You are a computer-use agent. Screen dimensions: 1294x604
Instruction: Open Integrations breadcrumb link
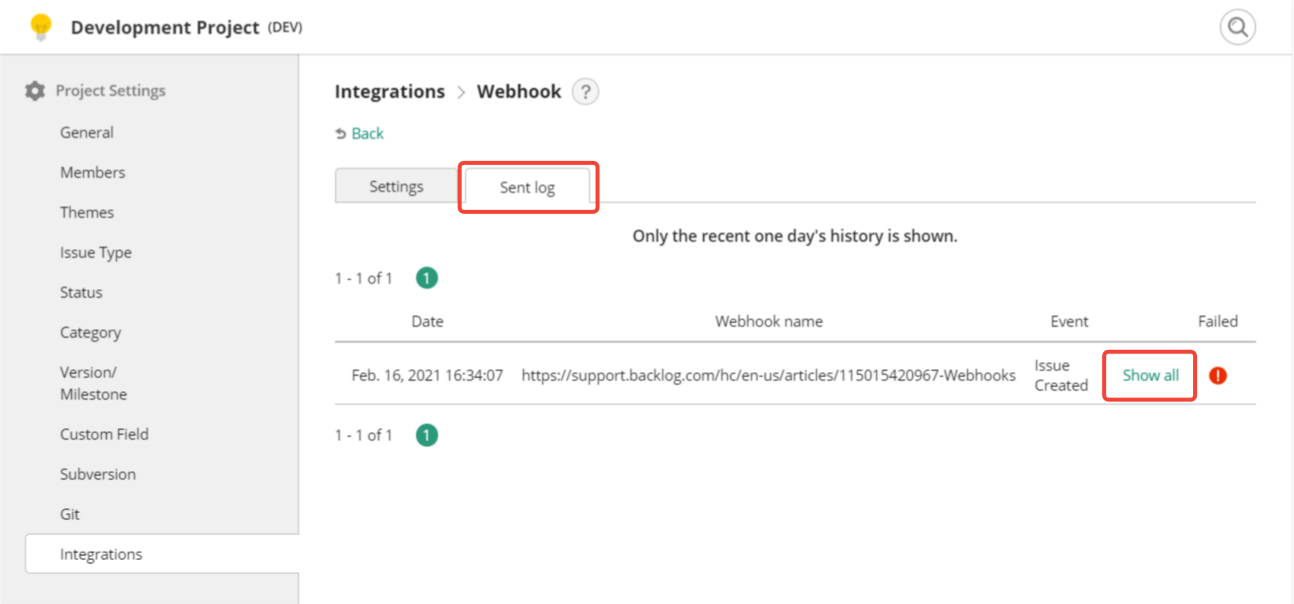coord(390,92)
